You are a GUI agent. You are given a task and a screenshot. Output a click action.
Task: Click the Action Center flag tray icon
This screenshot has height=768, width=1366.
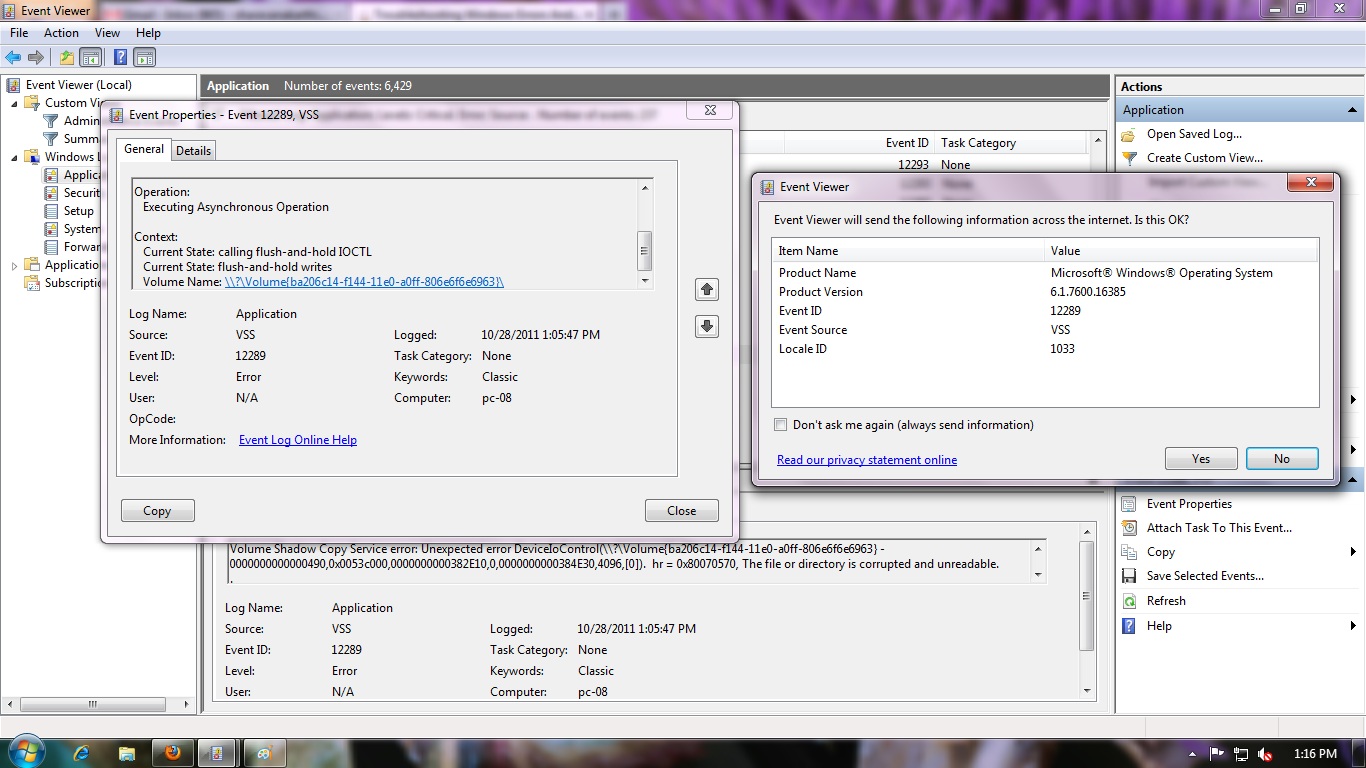tap(1217, 754)
